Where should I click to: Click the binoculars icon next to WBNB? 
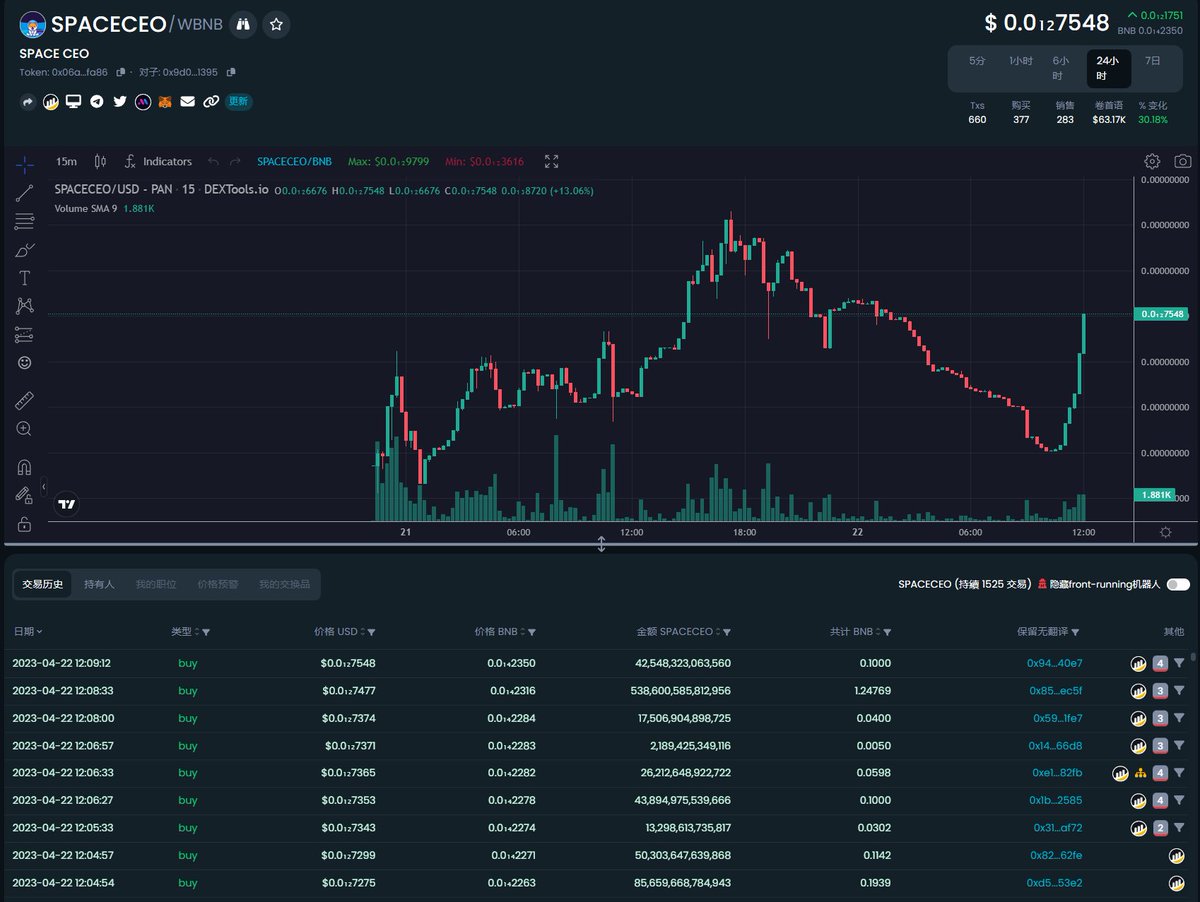coord(243,24)
